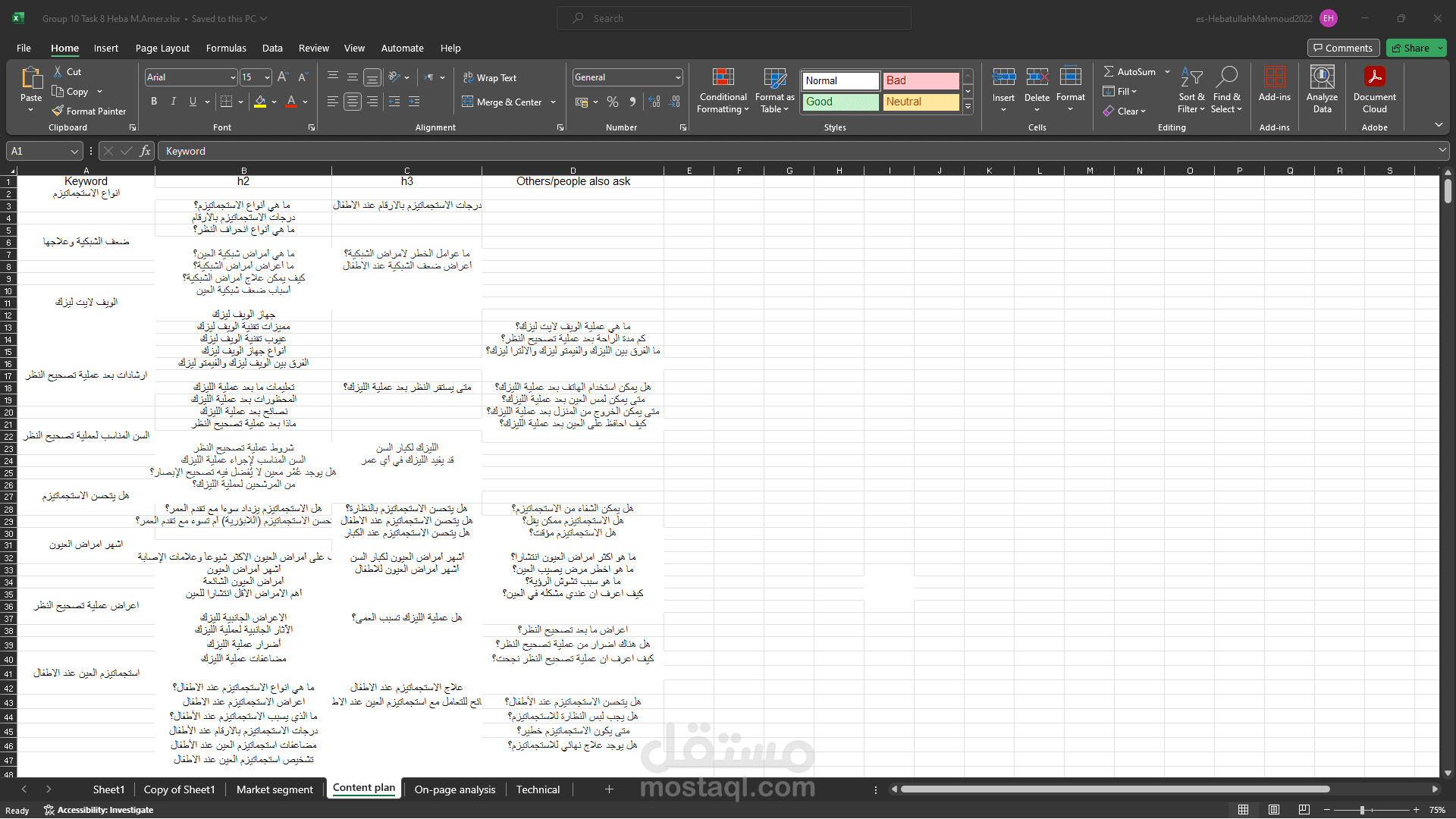Open the number format dropdown
Screen dimensions: 1456x819
click(678, 77)
